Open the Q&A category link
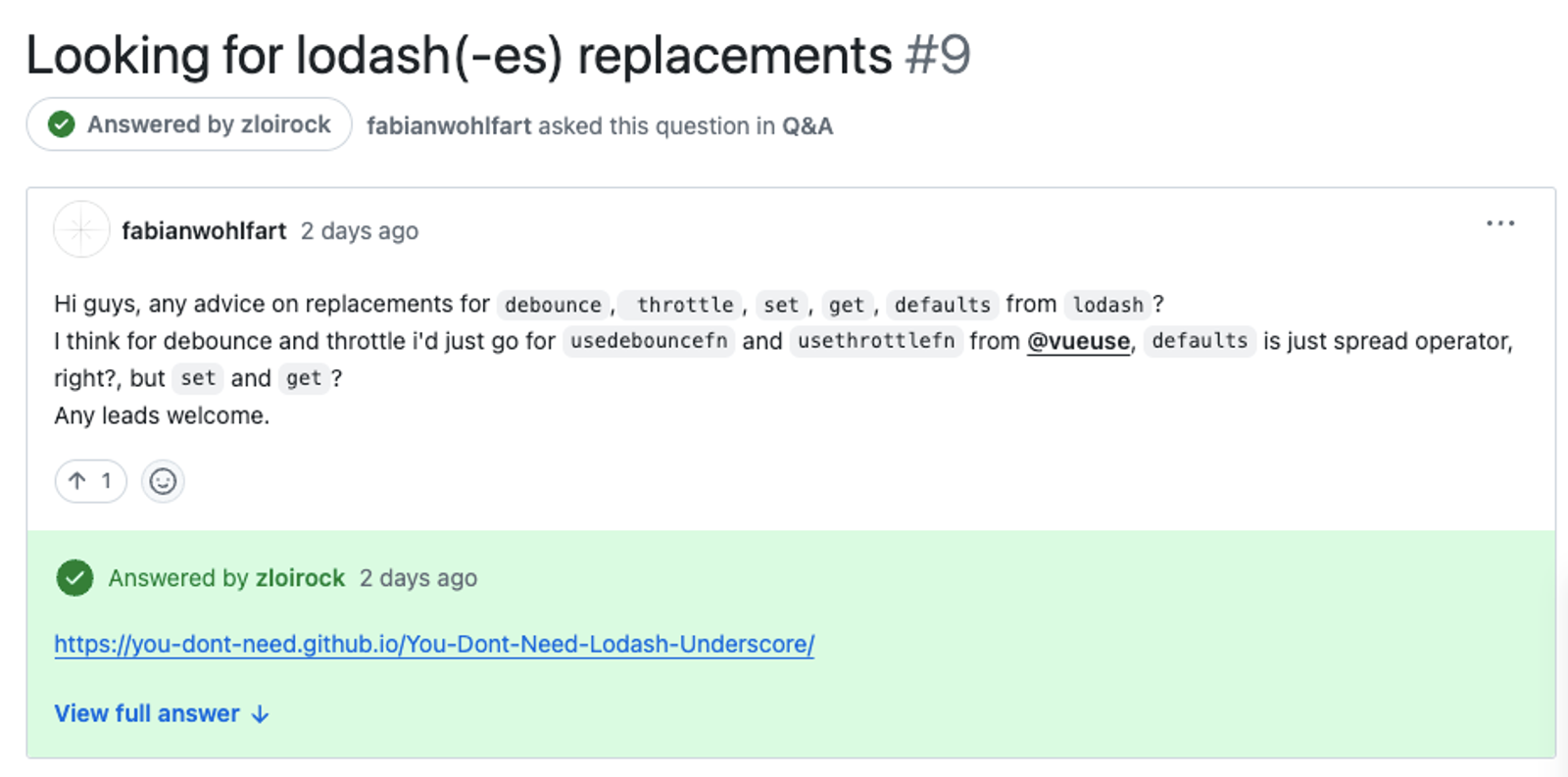 [x=808, y=126]
